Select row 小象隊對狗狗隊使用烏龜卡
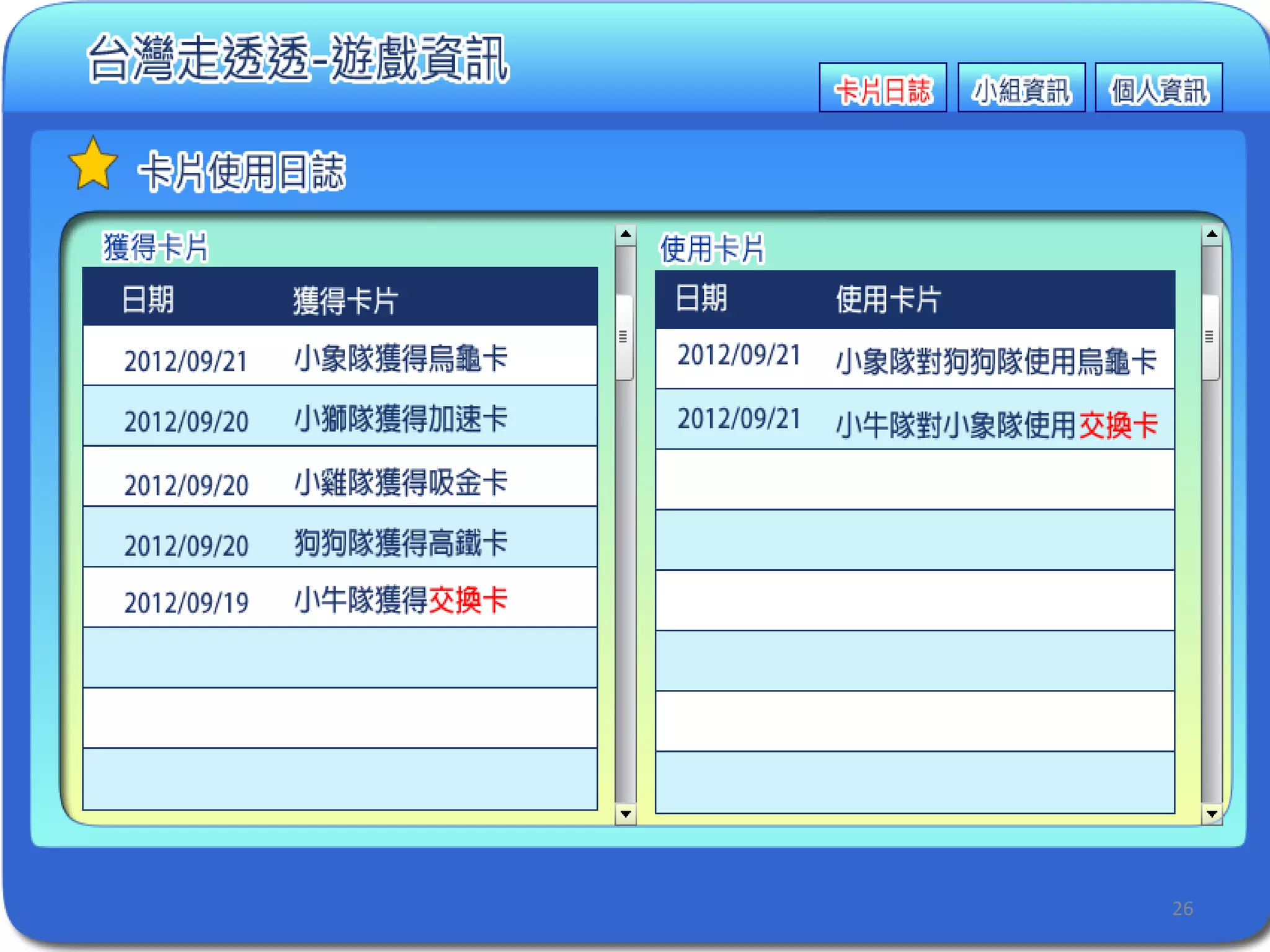1270x952 pixels. pyautogui.click(x=996, y=361)
